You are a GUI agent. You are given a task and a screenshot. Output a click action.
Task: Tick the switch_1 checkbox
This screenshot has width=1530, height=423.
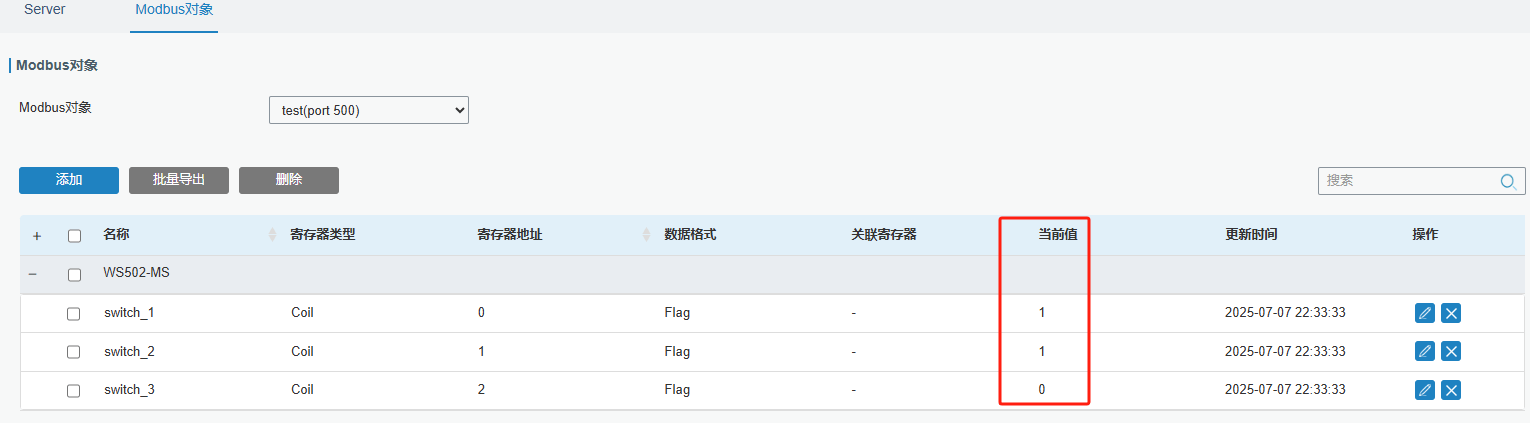[74, 314]
